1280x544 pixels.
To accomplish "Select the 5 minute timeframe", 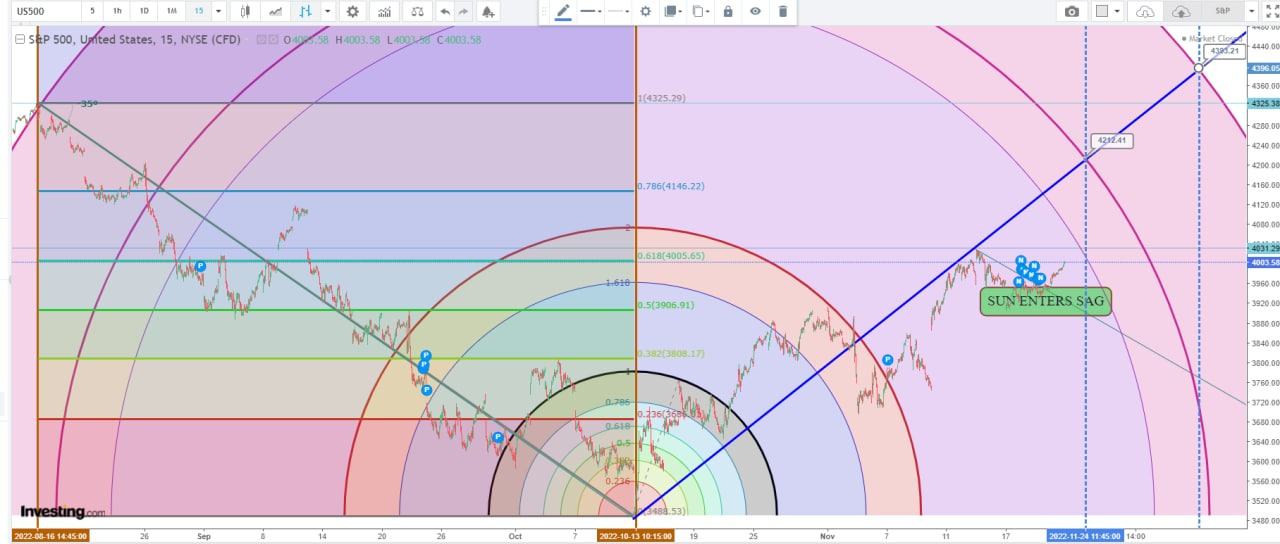I will pyautogui.click(x=92, y=11).
